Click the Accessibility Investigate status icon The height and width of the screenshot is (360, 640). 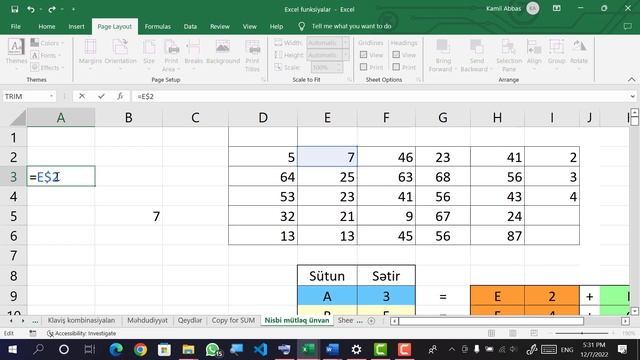[x=50, y=333]
